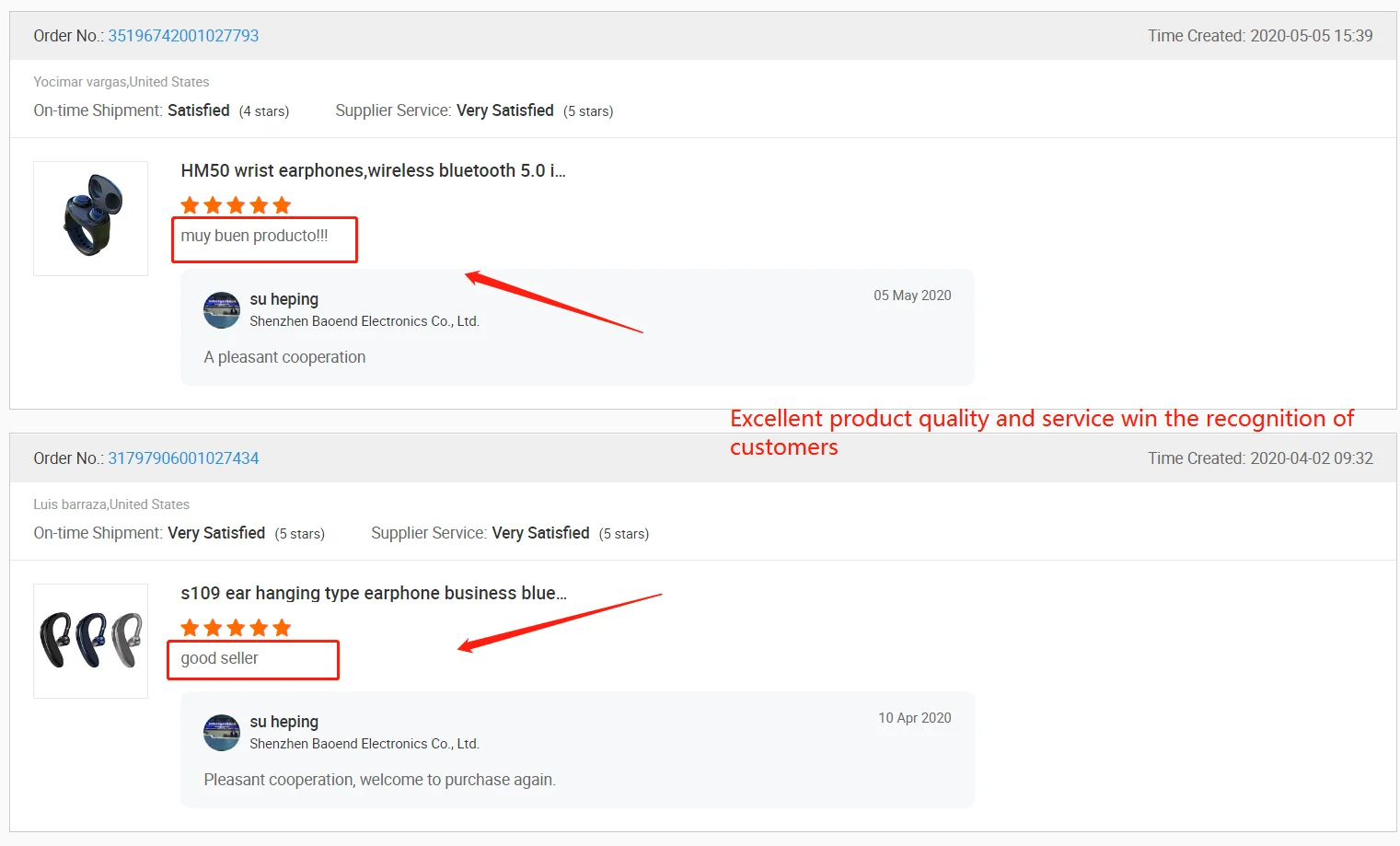Click the s109 ear hanging earphone thumbnail
The image size is (1400, 846).
coord(91,641)
